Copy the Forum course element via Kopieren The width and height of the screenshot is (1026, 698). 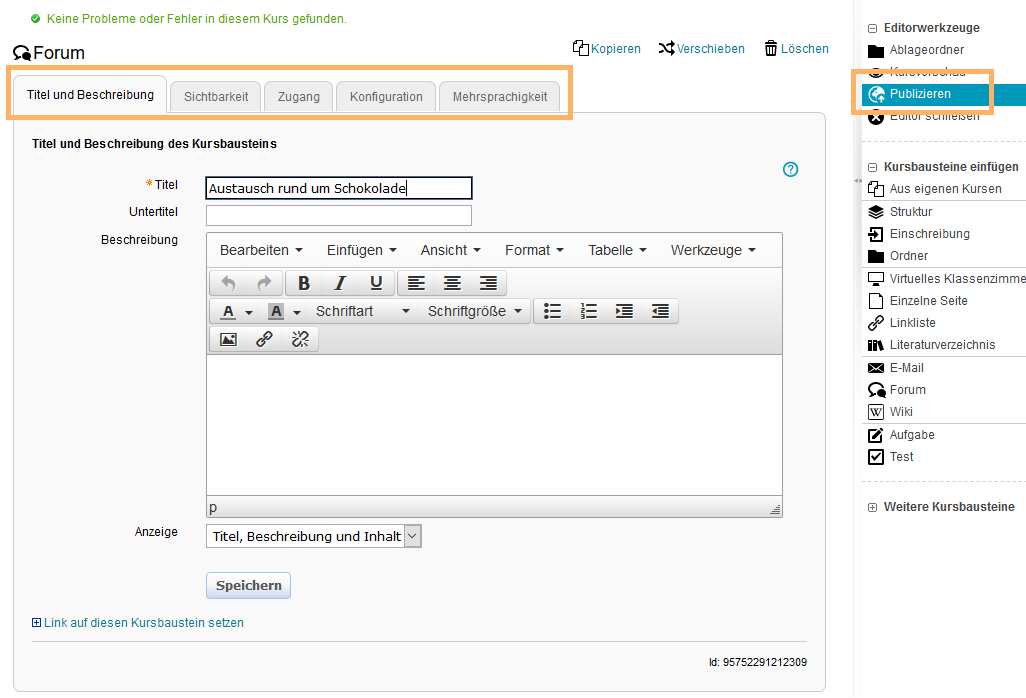[606, 48]
